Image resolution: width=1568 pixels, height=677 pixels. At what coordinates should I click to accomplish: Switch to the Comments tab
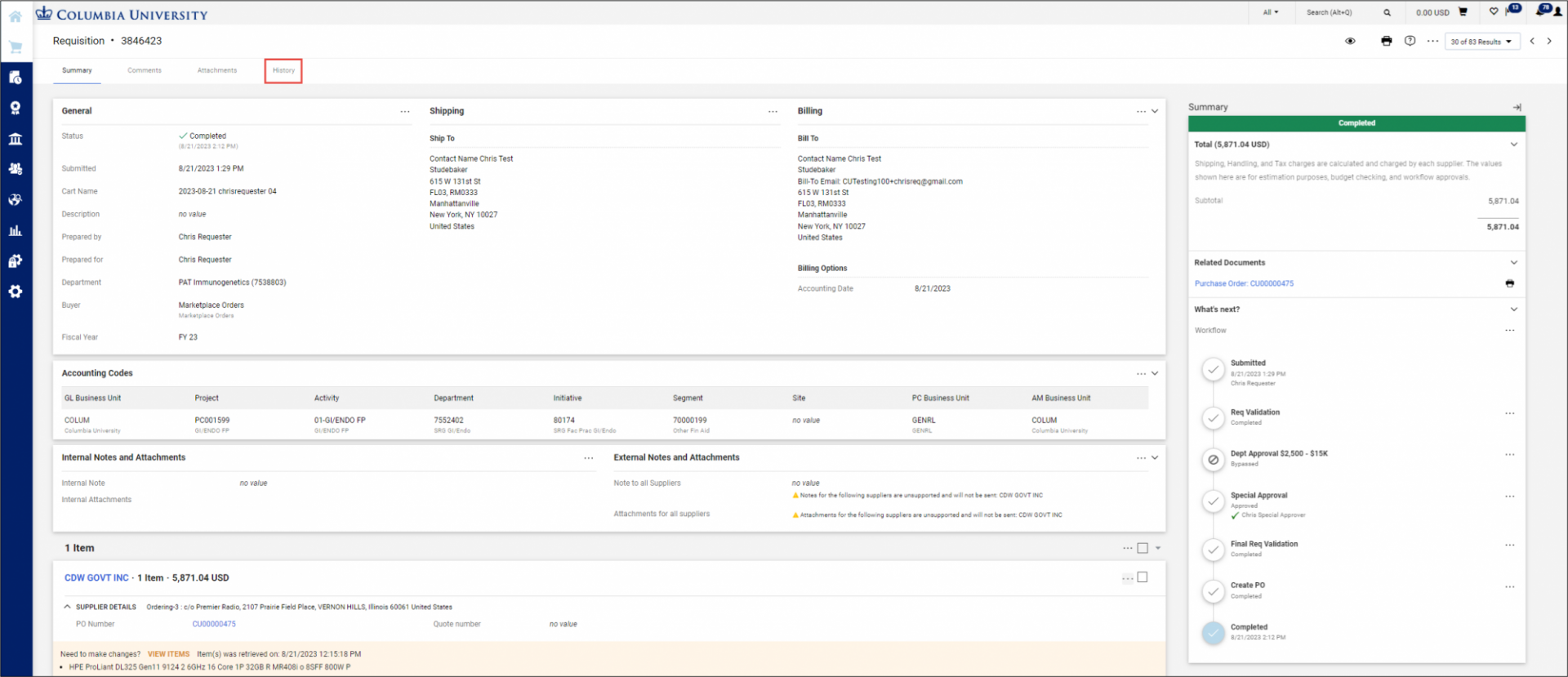click(145, 70)
